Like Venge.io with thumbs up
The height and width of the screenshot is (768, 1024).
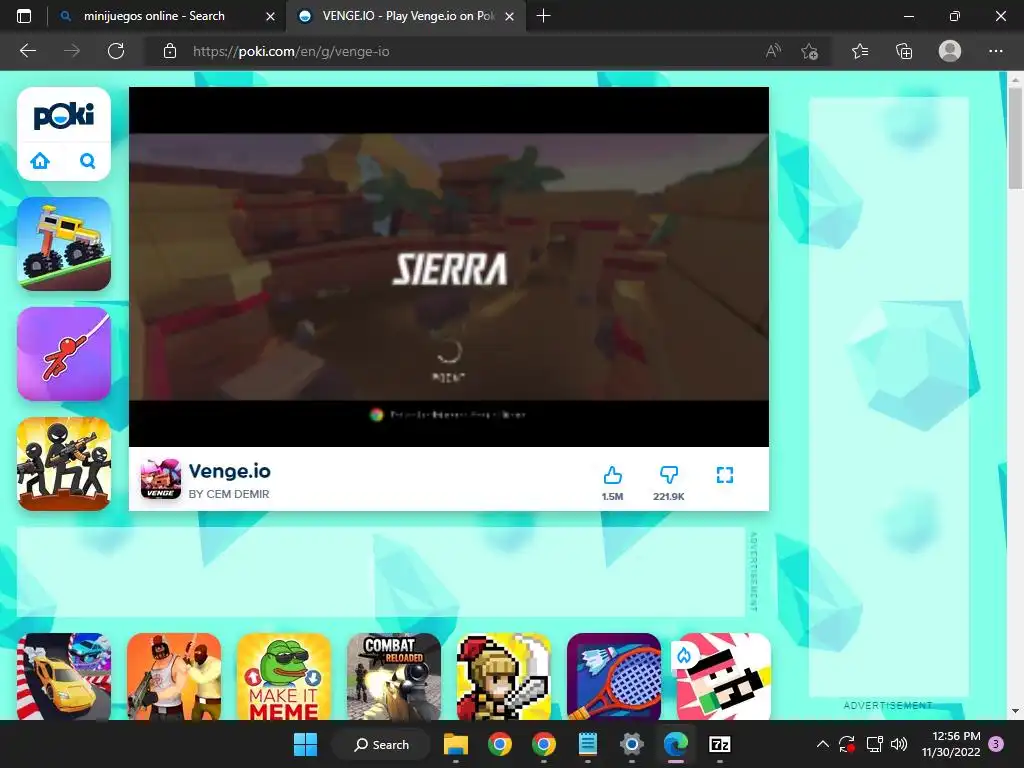pos(613,475)
